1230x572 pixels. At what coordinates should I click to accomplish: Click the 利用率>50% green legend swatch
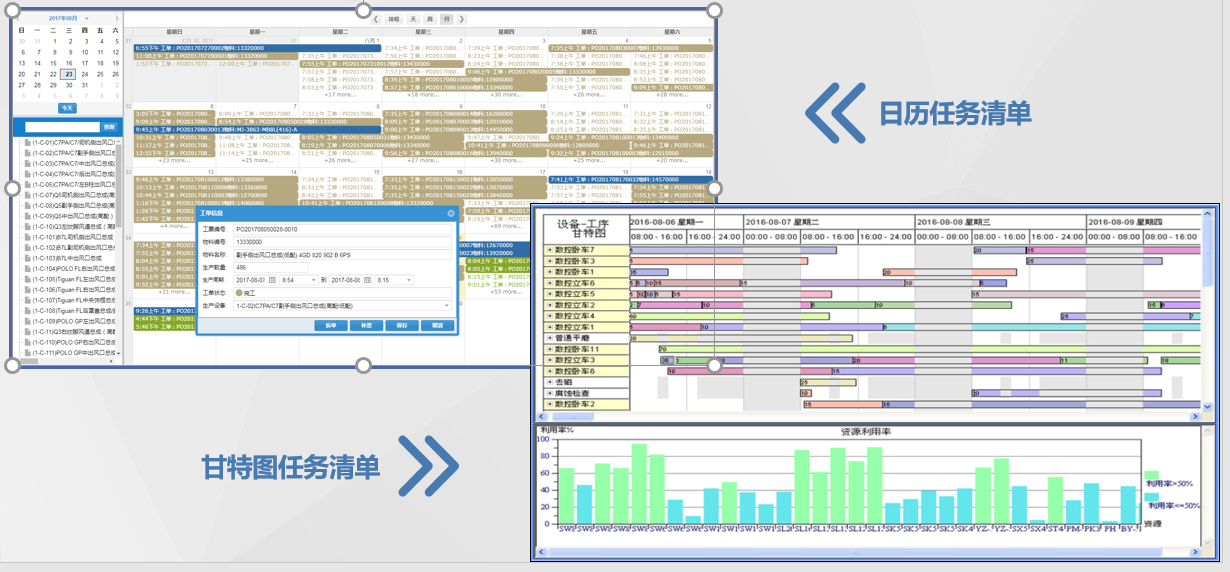1151,475
